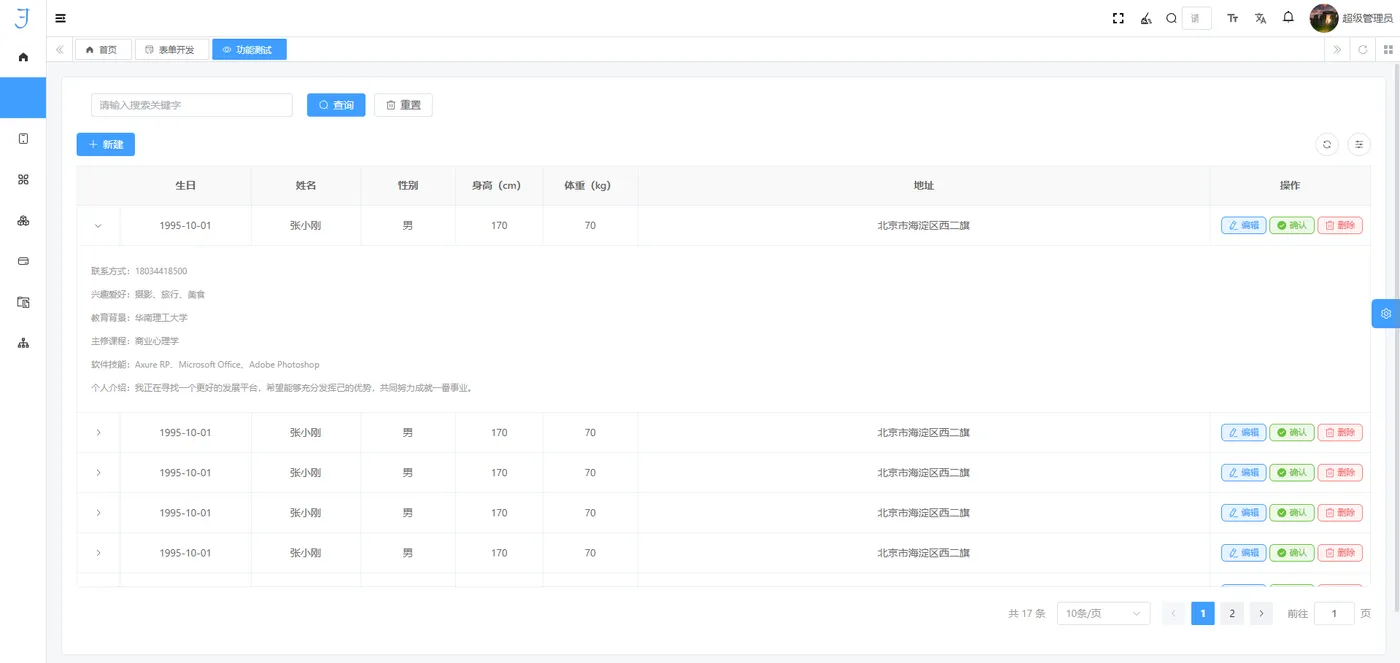The width and height of the screenshot is (1400, 663).
Task: Click the notification bell icon
Action: point(1288,18)
